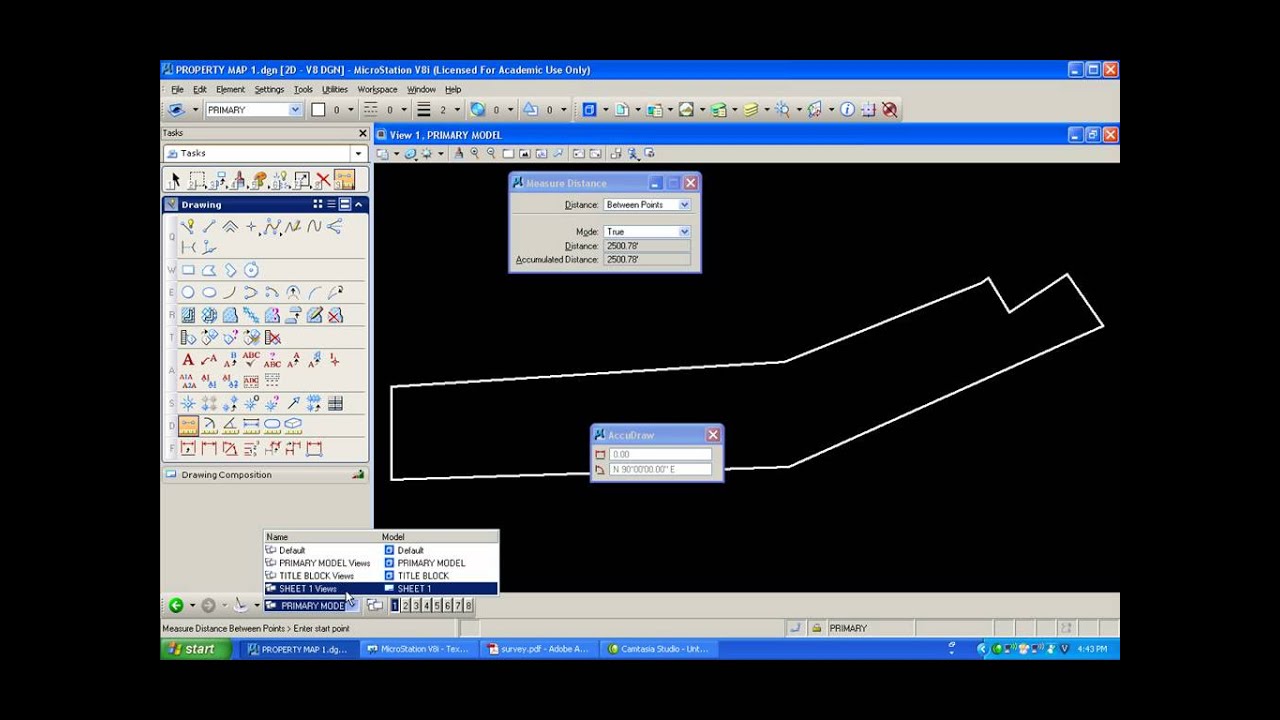The image size is (1280, 720).
Task: Close the AccuDraw window
Action: (713, 435)
